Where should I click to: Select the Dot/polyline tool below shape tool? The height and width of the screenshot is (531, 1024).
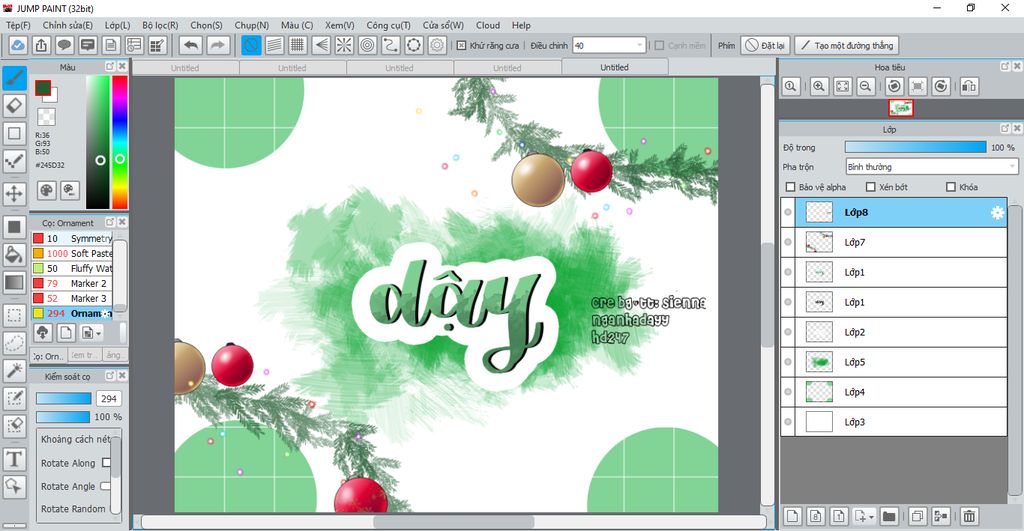(x=14, y=161)
